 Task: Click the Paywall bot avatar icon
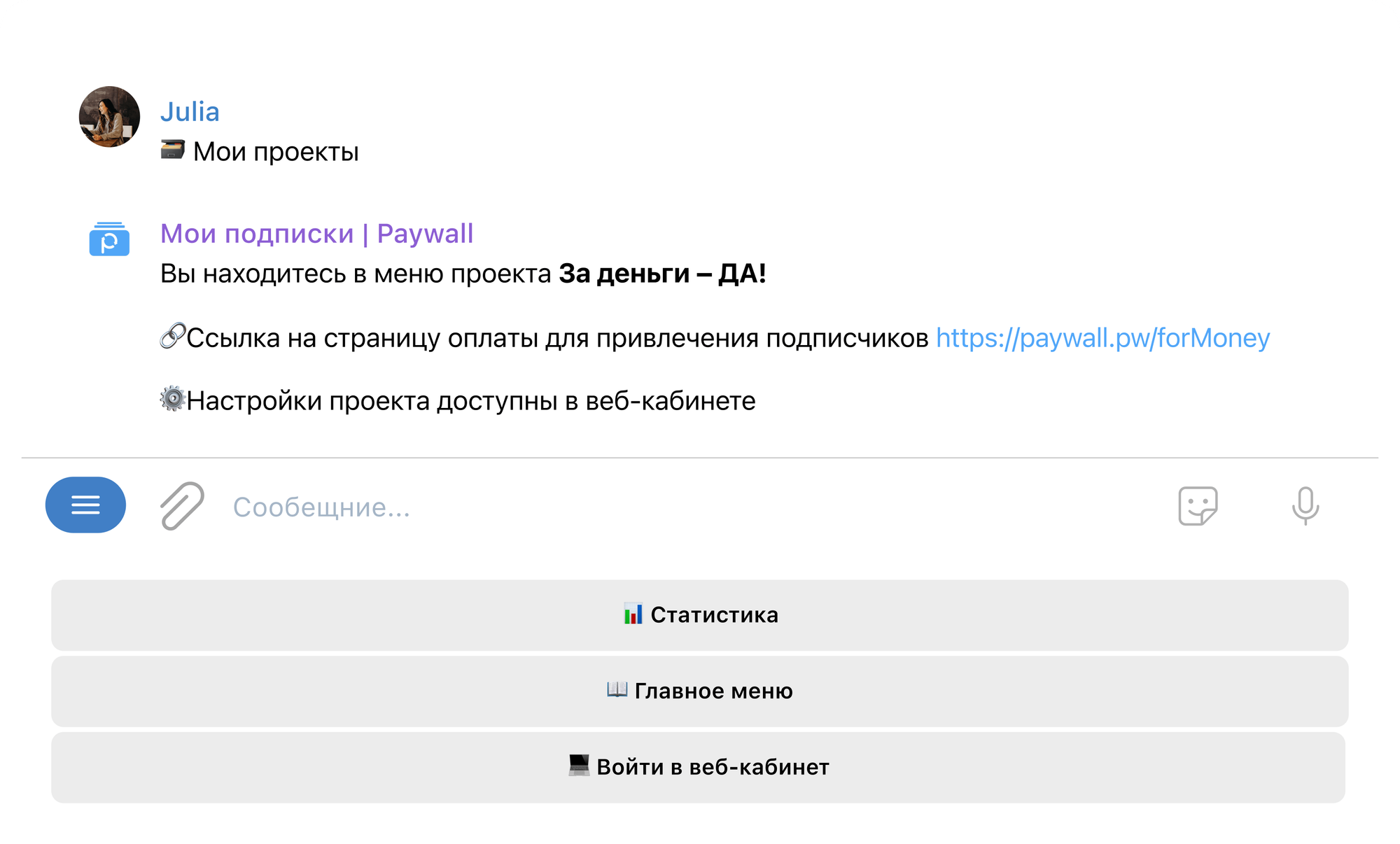pyautogui.click(x=109, y=239)
